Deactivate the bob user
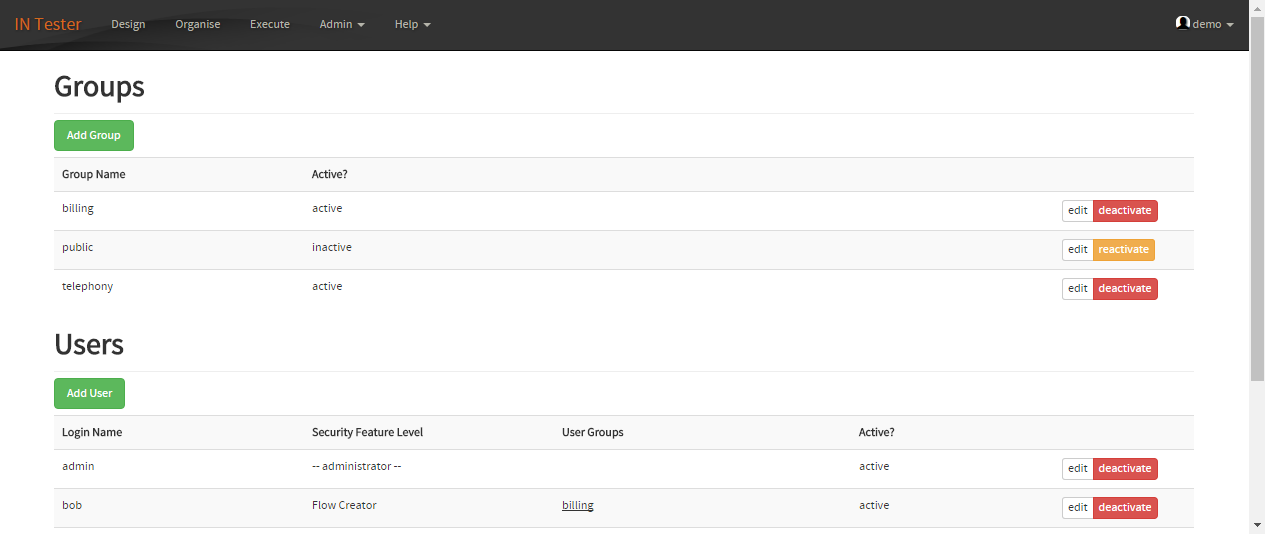1265x534 pixels. pyautogui.click(x=1125, y=507)
